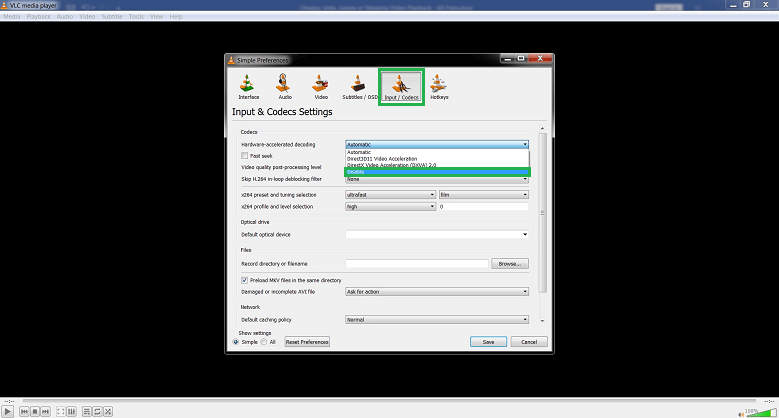Select the All show settings radio
Viewport: 779px width, 418px height.
coord(264,342)
